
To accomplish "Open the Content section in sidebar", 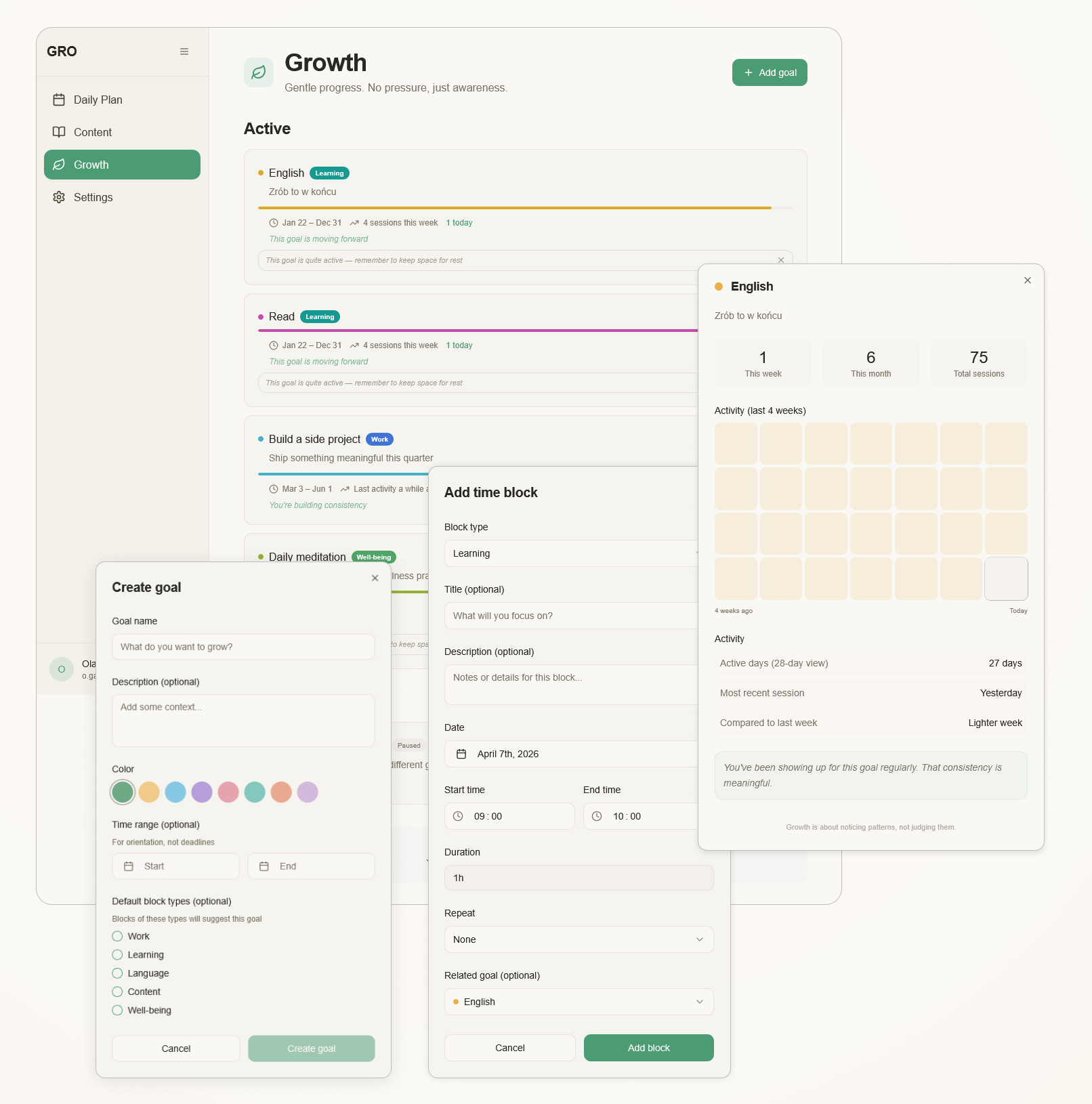I will pos(122,132).
